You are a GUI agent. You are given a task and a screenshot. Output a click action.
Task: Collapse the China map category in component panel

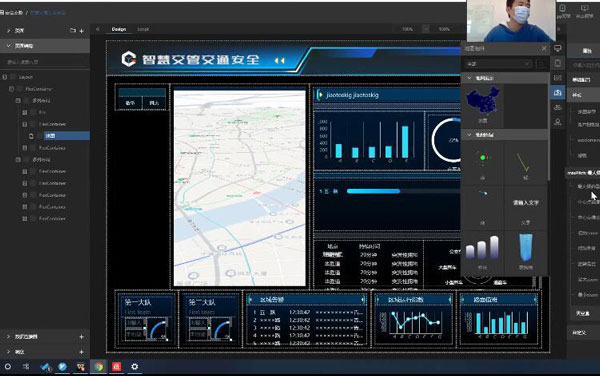coord(469,78)
